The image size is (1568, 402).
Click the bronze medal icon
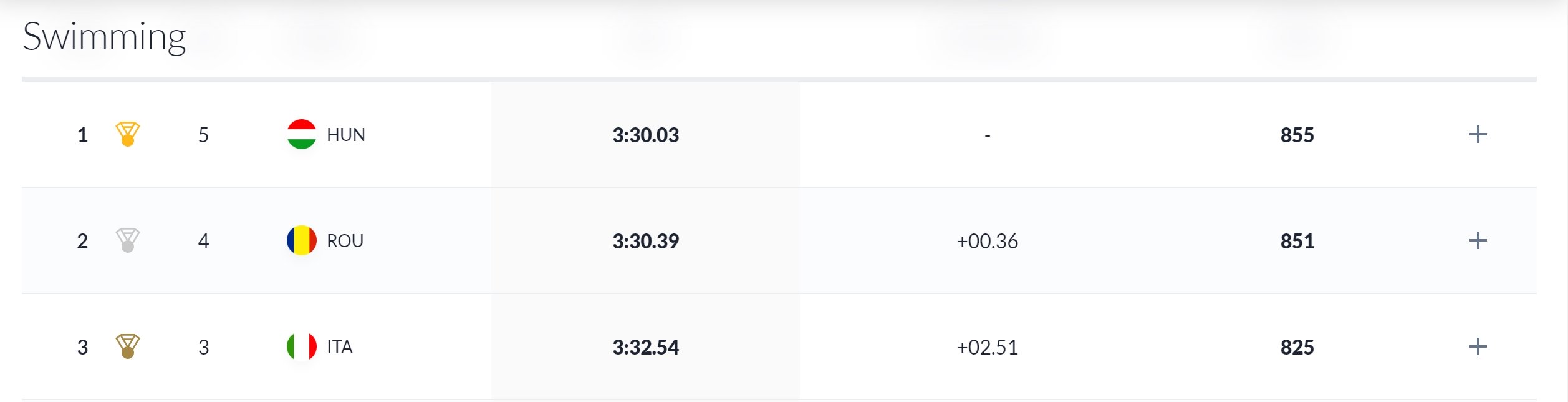pyautogui.click(x=128, y=346)
